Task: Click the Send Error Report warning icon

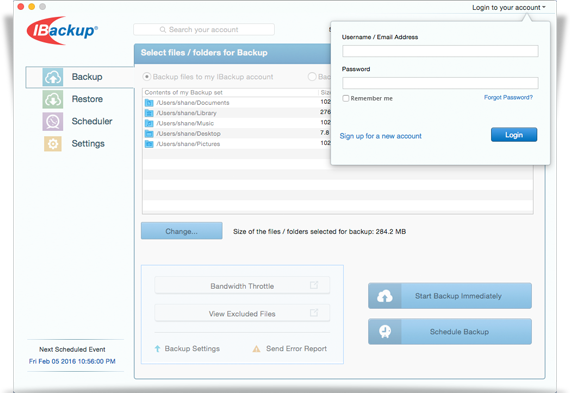Action: (x=256, y=349)
